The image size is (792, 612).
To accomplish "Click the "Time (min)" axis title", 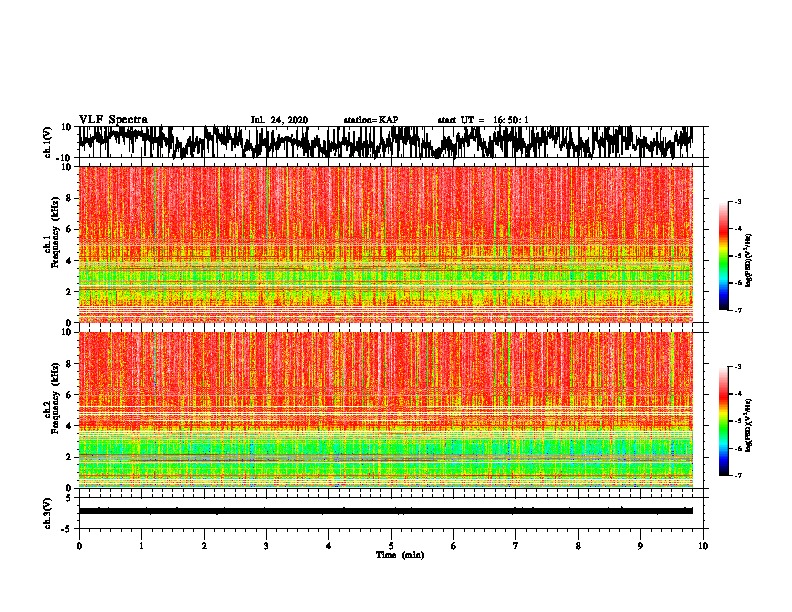I will click(400, 555).
